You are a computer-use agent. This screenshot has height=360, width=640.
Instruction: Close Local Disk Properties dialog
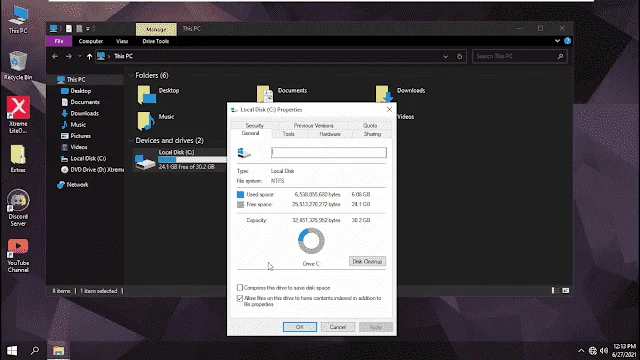coord(389,109)
